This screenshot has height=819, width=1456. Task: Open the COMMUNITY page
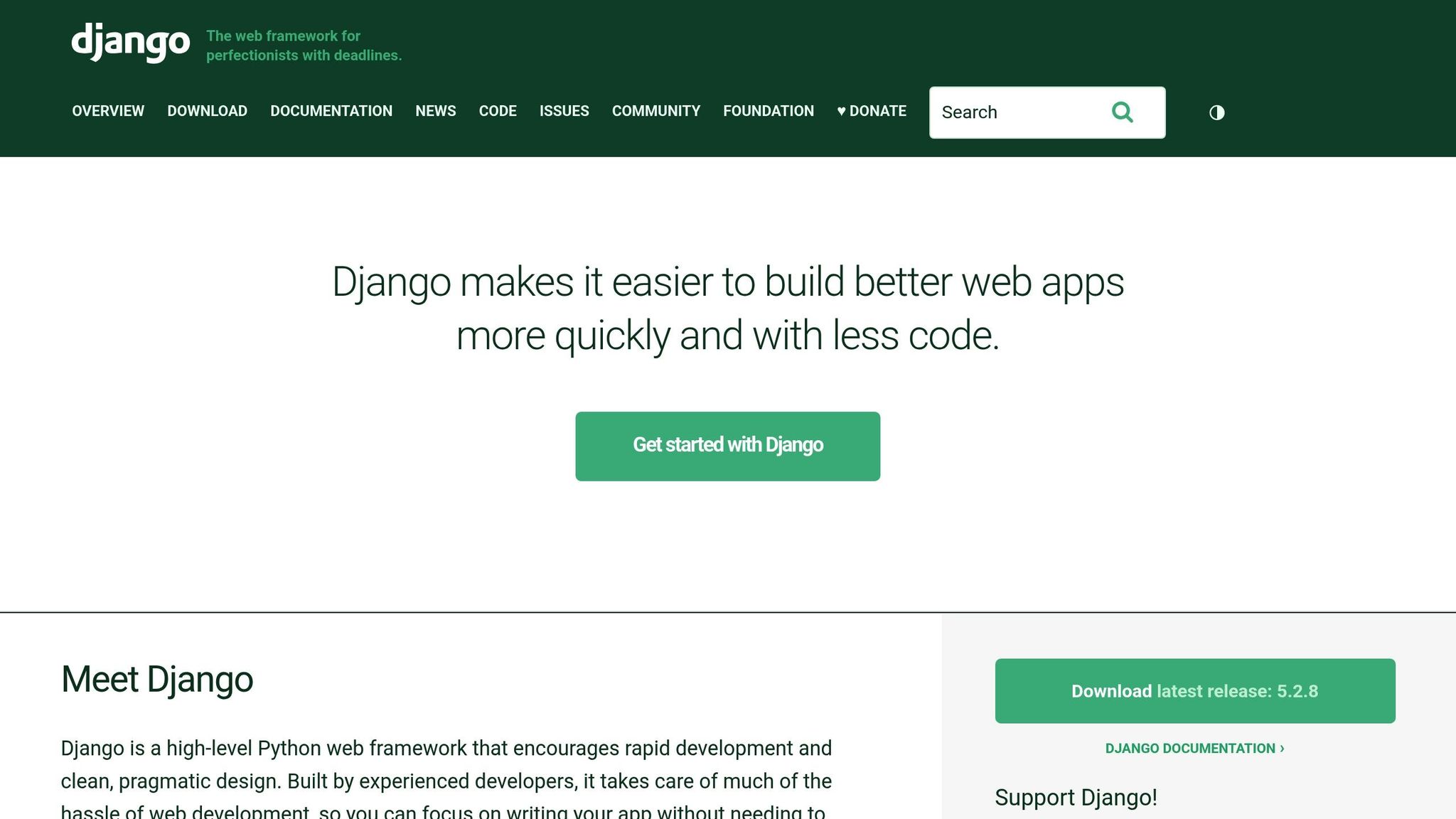pos(655,111)
